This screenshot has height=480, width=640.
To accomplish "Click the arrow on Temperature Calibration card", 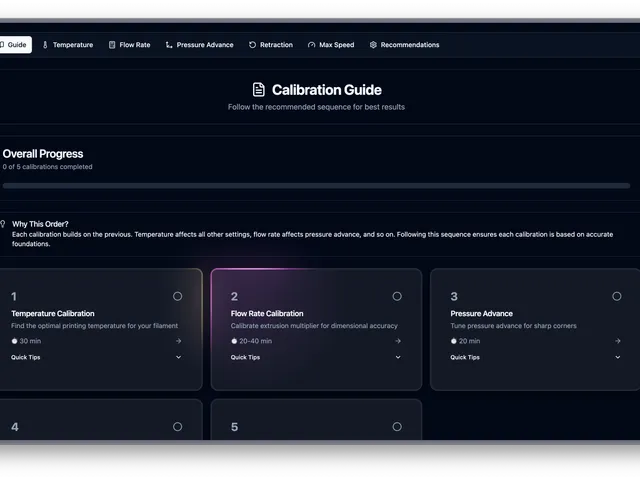I will click(x=178, y=341).
